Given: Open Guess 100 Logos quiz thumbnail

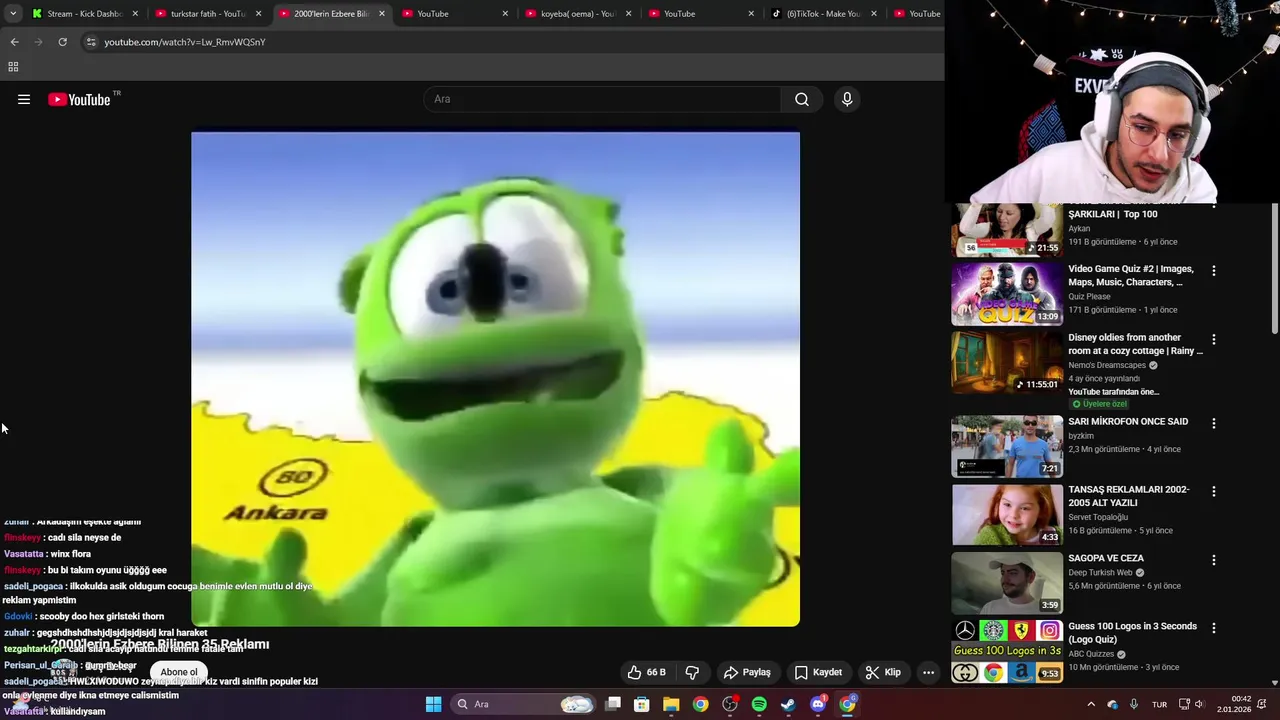Looking at the screenshot, I should (x=1007, y=651).
